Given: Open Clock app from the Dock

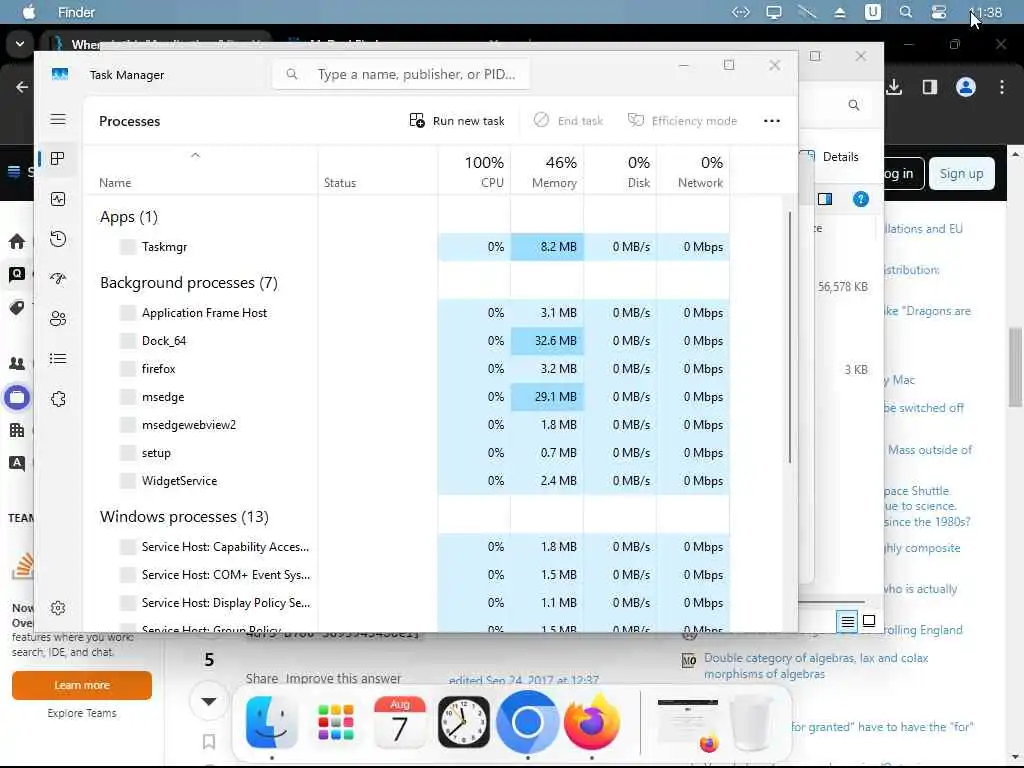Looking at the screenshot, I should [464, 722].
